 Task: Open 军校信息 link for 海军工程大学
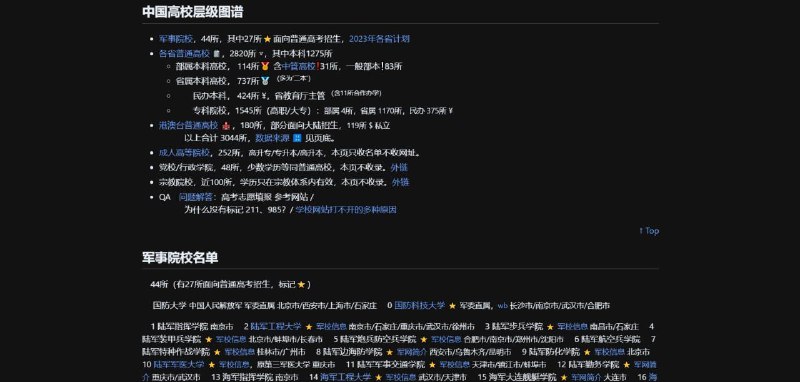(x=401, y=377)
